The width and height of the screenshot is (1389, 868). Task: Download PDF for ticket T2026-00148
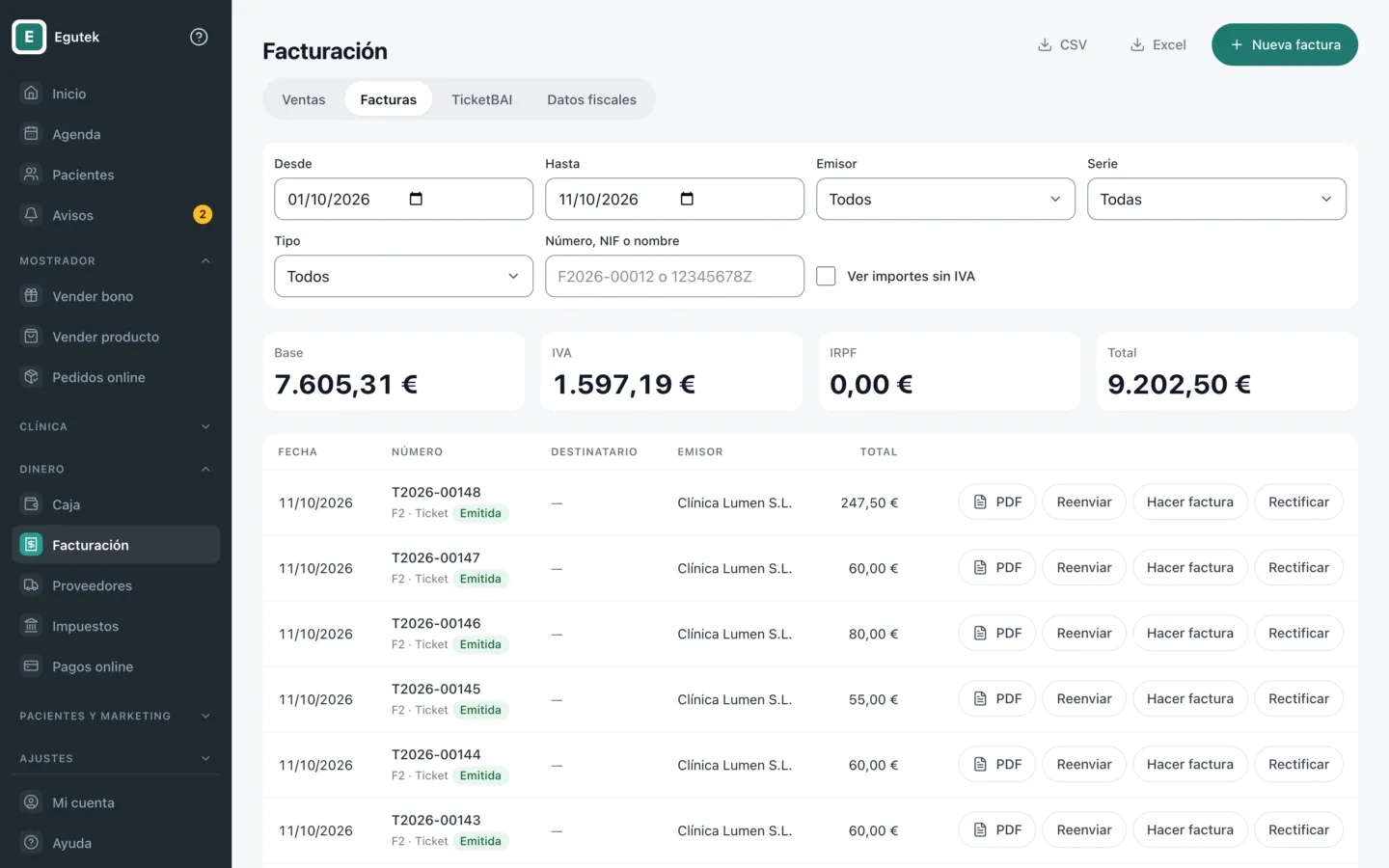996,502
